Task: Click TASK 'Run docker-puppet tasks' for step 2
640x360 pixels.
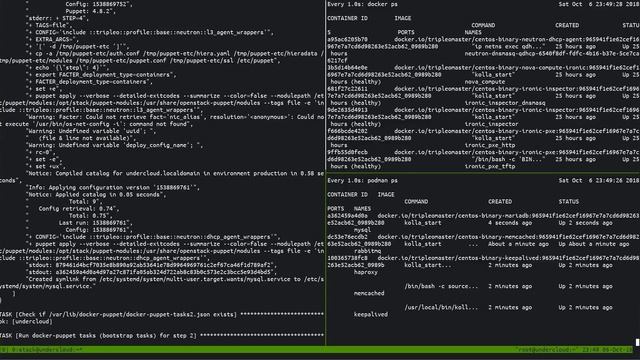Action: [x=162, y=336]
